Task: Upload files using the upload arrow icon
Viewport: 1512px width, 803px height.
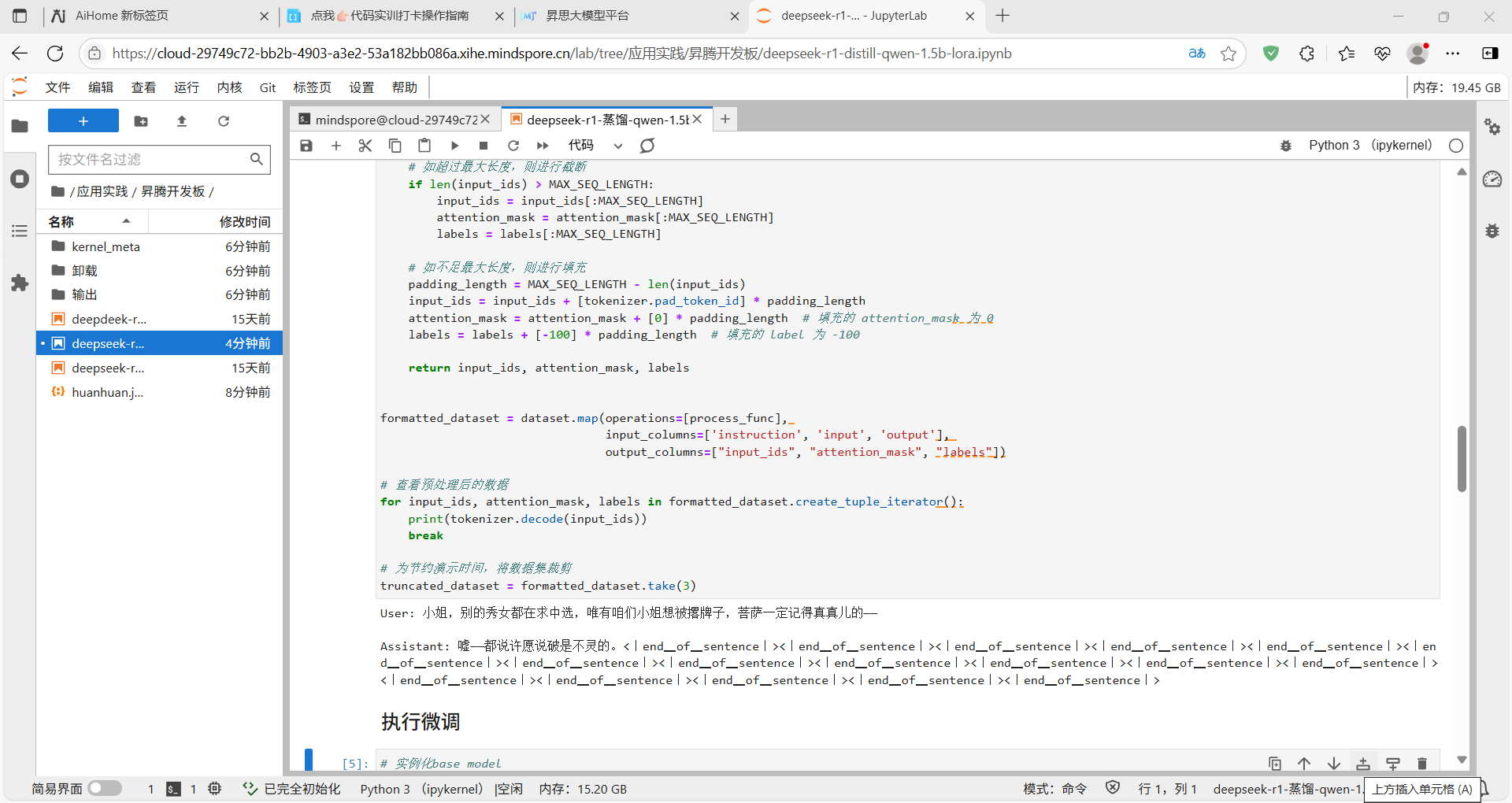Action: (x=182, y=121)
